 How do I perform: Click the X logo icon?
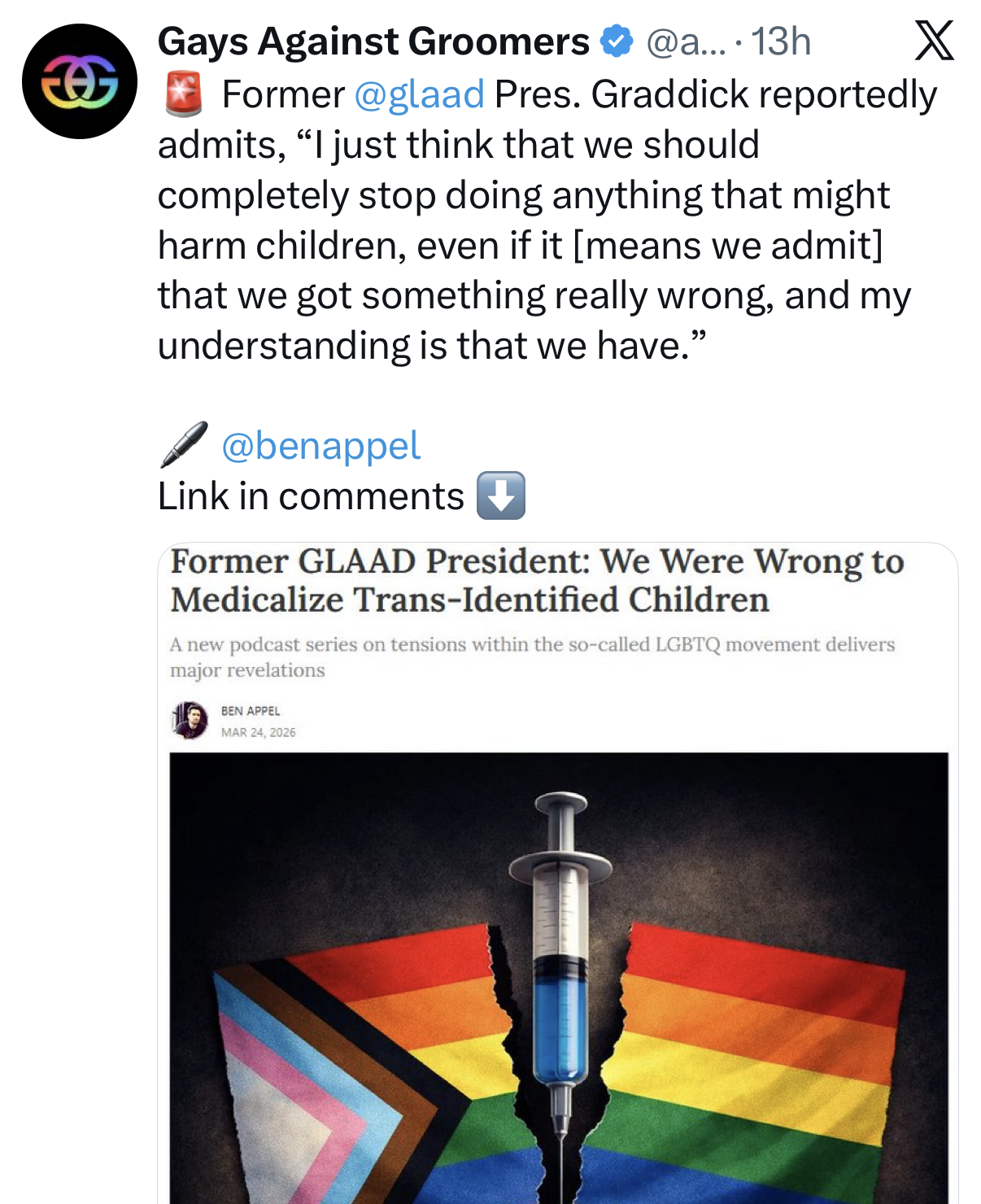pyautogui.click(x=934, y=41)
